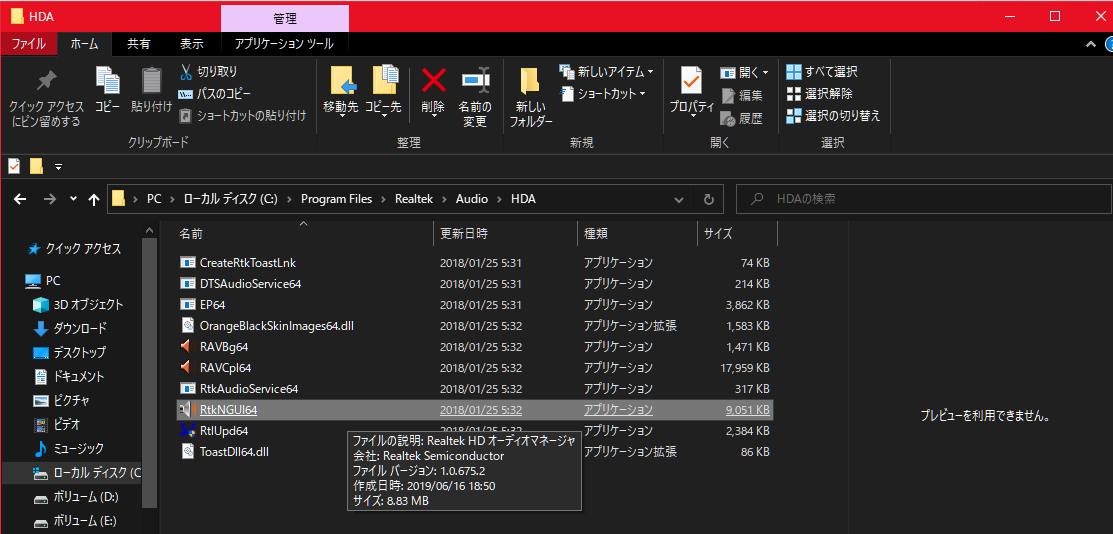Click the RAVCpl64 speaker file icon
This screenshot has width=1113, height=534.
pyautogui.click(x=187, y=368)
